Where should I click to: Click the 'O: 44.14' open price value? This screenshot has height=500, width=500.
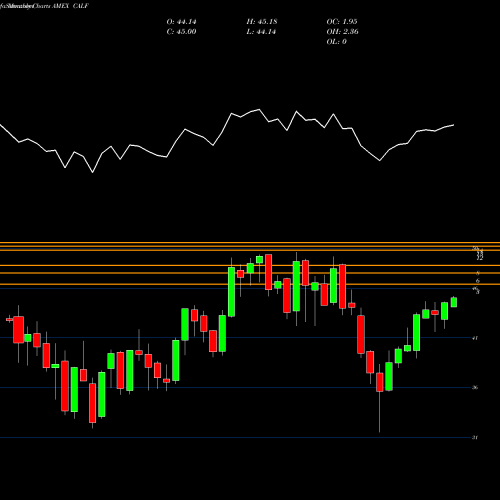coord(181,22)
